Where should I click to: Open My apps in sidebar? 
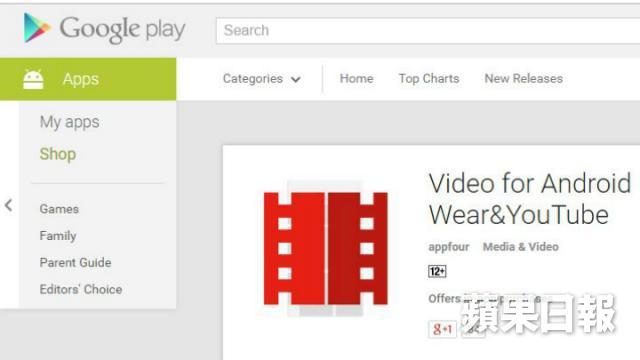pyautogui.click(x=69, y=122)
